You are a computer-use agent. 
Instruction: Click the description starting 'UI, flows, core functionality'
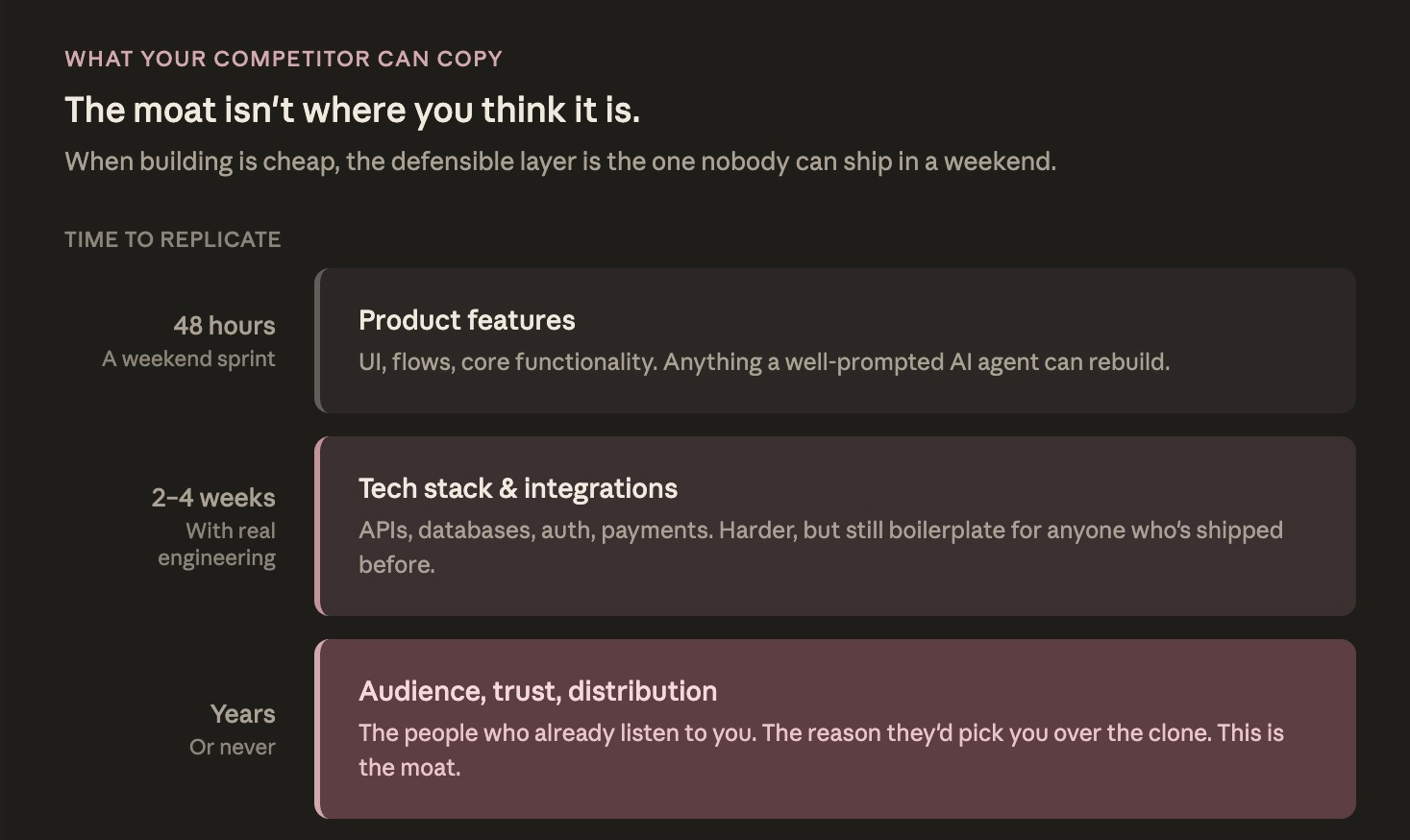pos(764,362)
